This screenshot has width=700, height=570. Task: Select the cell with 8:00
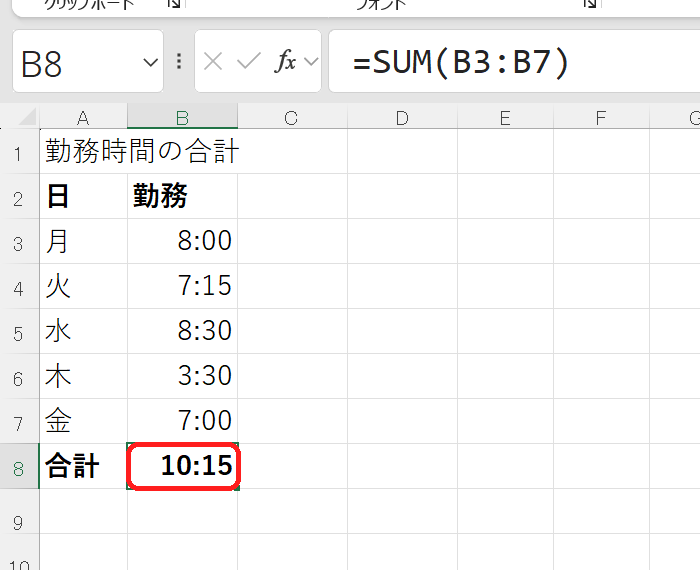[183, 241]
